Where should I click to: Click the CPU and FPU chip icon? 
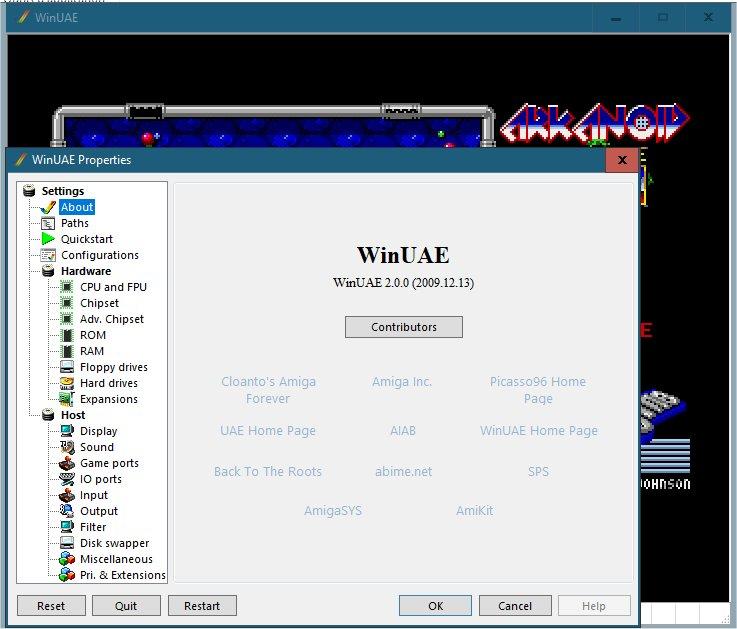tap(67, 287)
